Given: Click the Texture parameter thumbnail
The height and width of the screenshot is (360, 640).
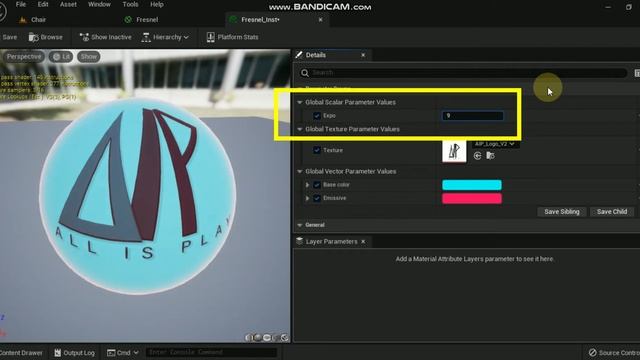Looking at the screenshot, I should pos(454,151).
